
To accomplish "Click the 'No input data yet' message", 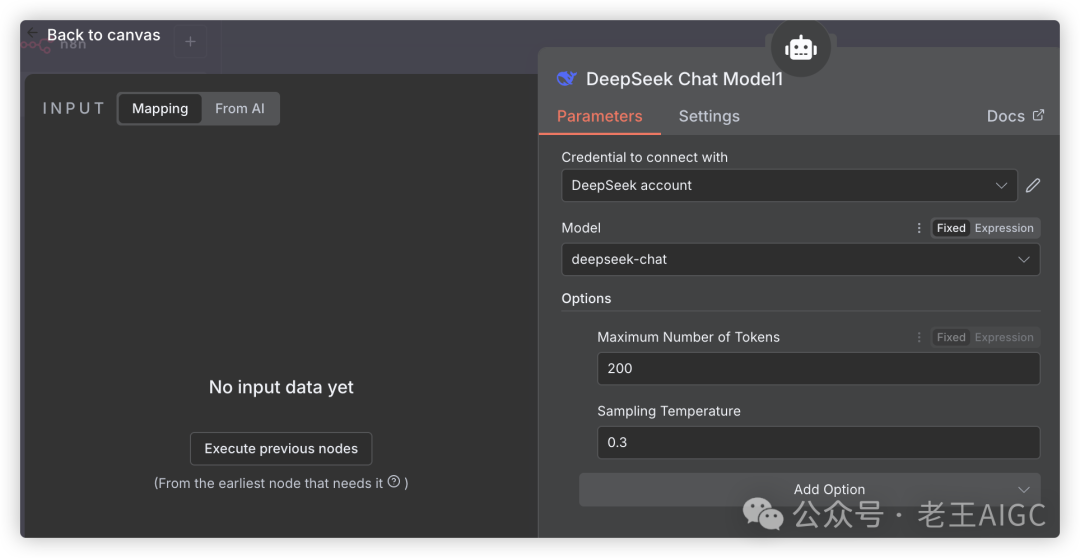I will tap(281, 387).
